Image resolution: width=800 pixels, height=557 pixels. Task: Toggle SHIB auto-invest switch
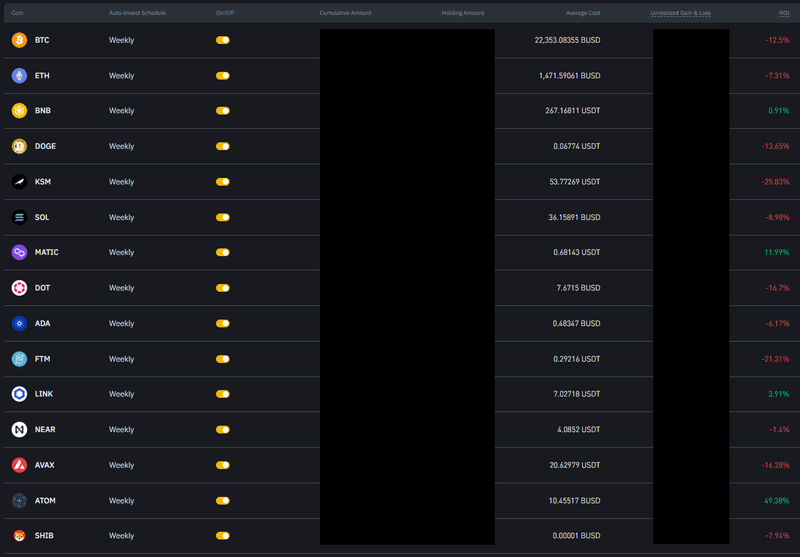coord(223,536)
